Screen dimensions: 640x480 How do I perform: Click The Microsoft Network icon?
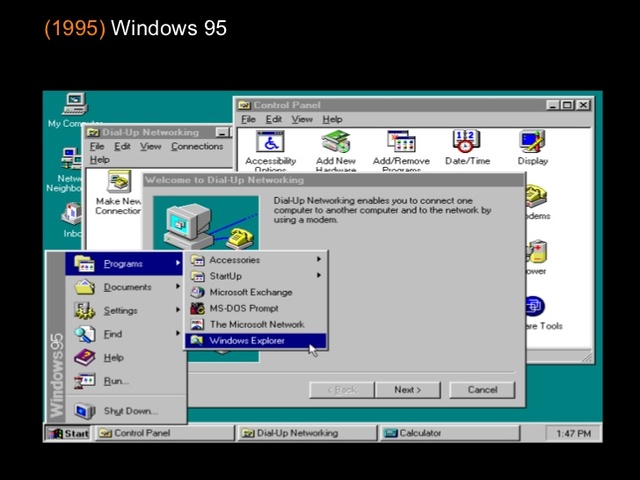pos(198,324)
